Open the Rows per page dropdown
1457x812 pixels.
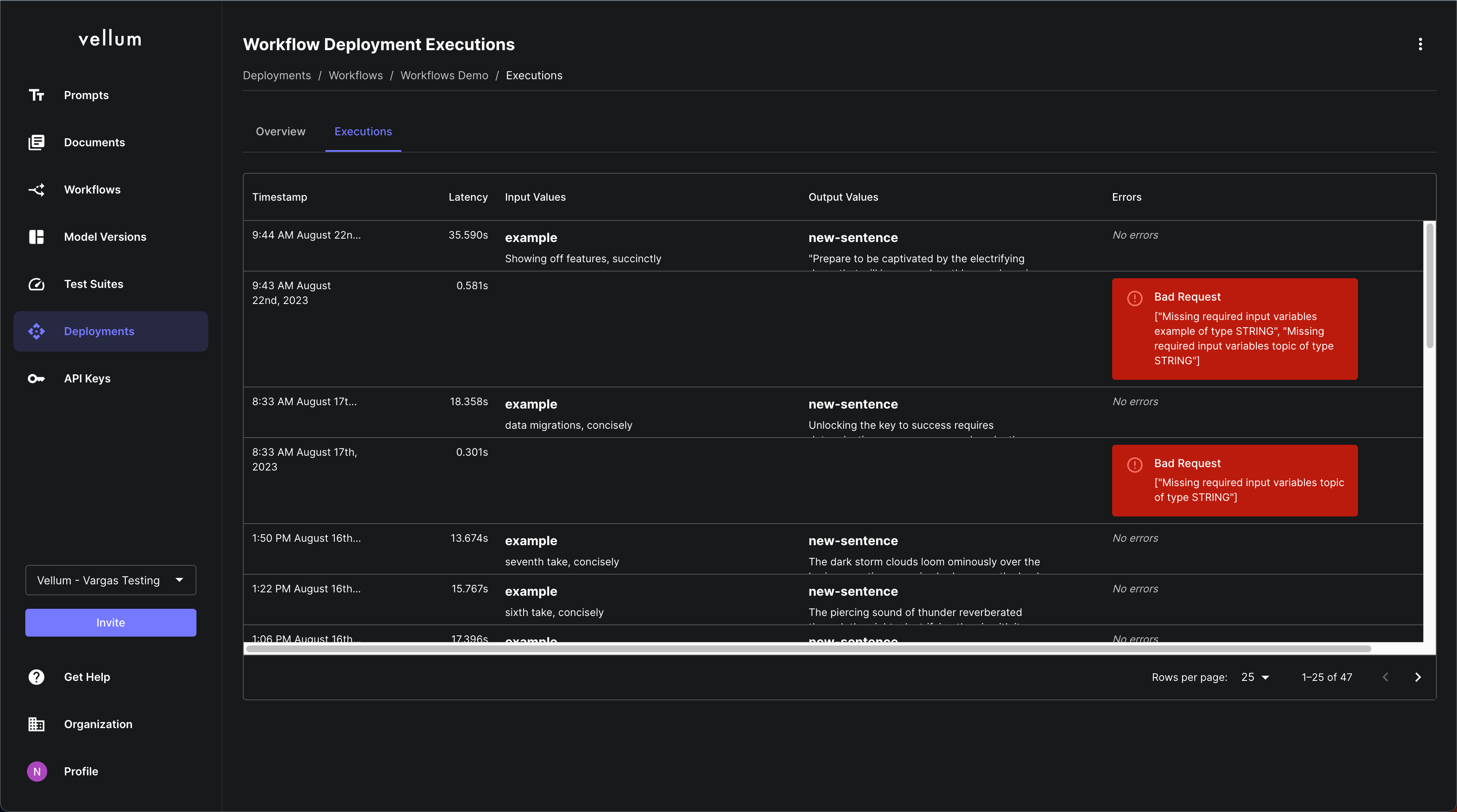click(x=1255, y=677)
